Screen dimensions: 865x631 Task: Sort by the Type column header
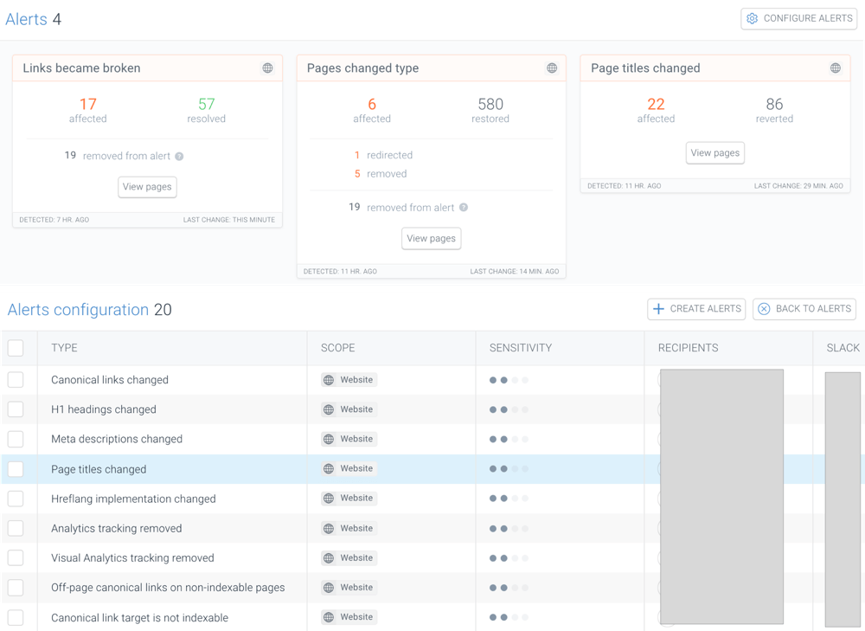click(x=64, y=348)
